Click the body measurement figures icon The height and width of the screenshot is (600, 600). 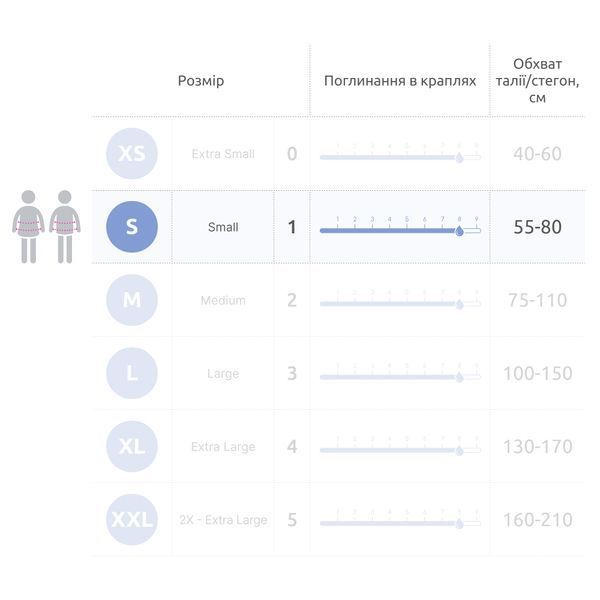[46, 227]
